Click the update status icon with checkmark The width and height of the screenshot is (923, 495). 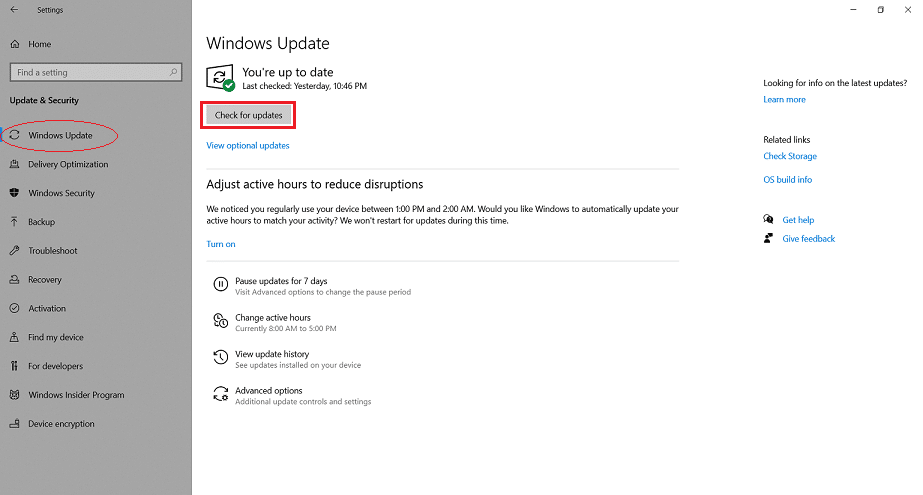pos(221,78)
